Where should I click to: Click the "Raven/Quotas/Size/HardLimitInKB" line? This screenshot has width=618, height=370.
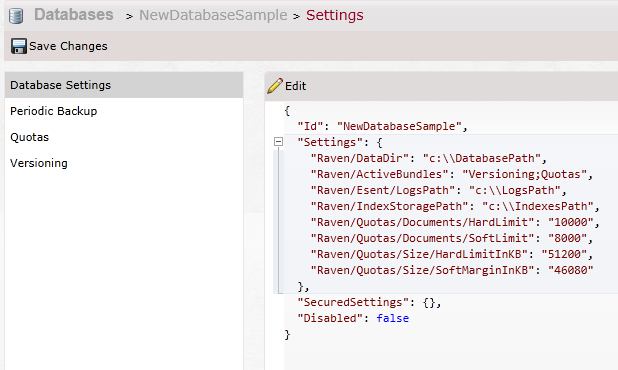(452, 255)
